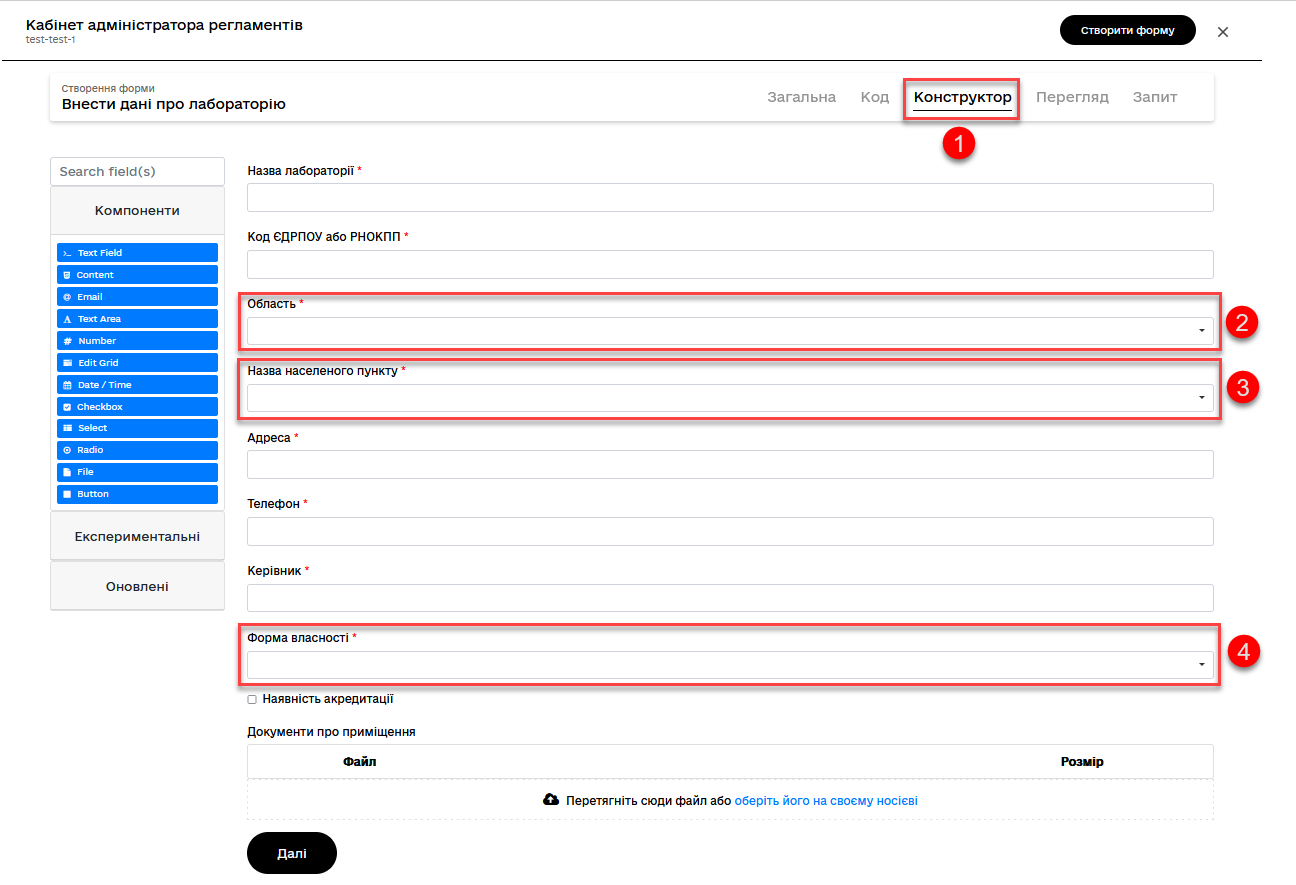Screen dimensions: 1296x885
Task: Choose the Date / Time component
Action: click(x=137, y=385)
